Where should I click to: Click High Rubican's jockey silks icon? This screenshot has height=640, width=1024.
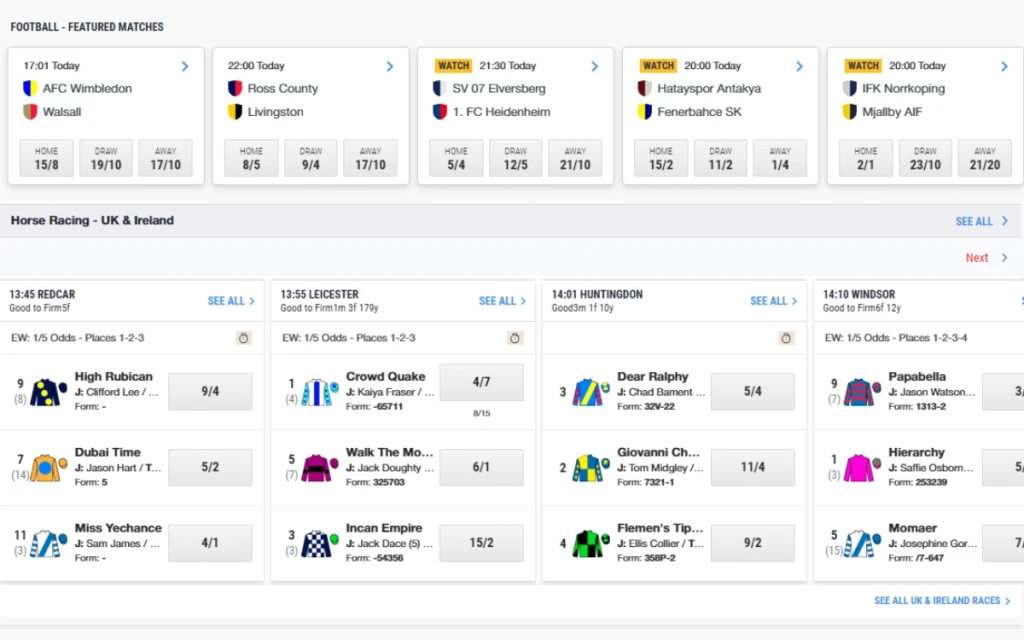click(x=48, y=392)
